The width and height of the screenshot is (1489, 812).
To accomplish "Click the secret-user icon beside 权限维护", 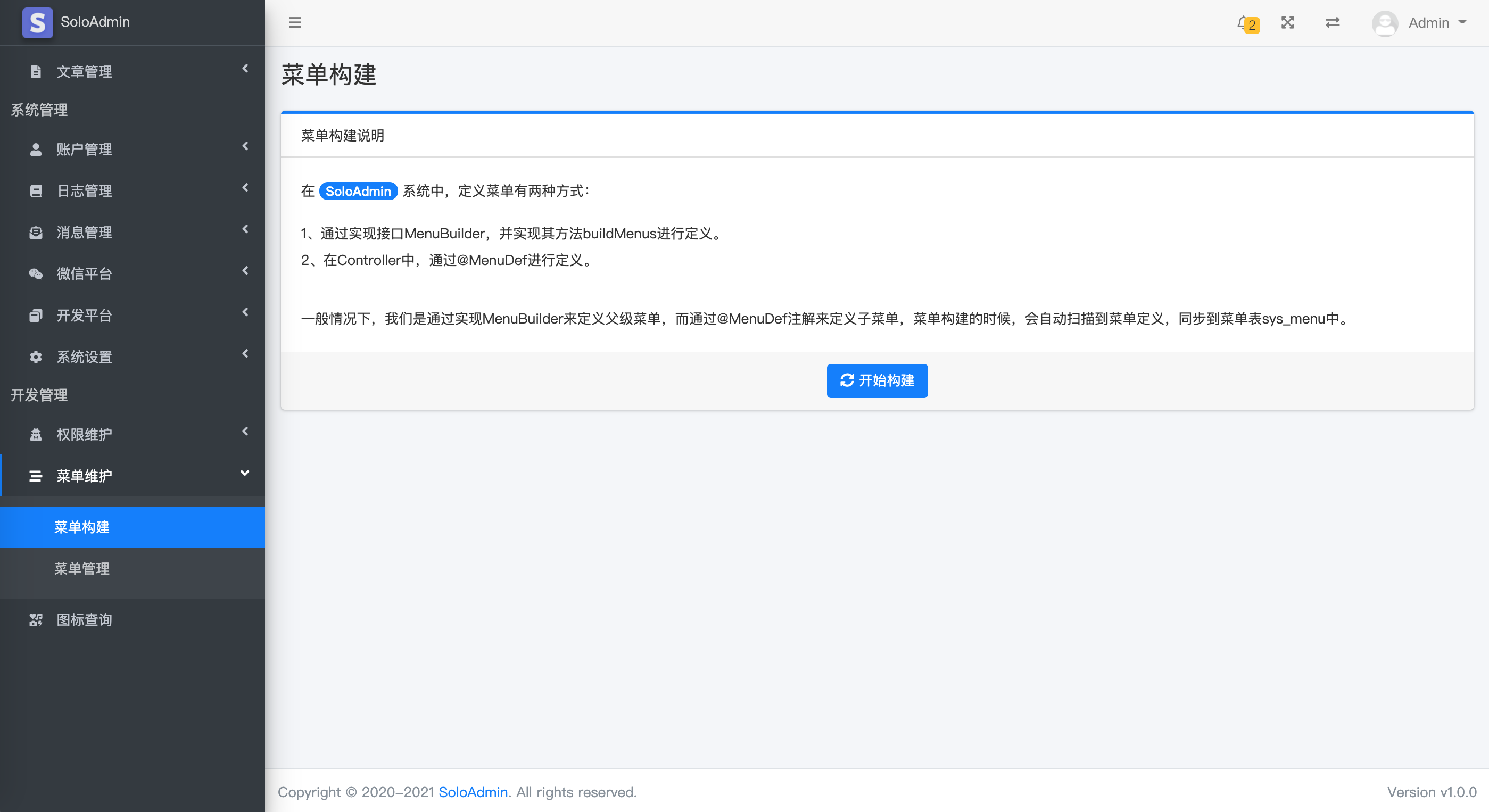I will (x=36, y=435).
